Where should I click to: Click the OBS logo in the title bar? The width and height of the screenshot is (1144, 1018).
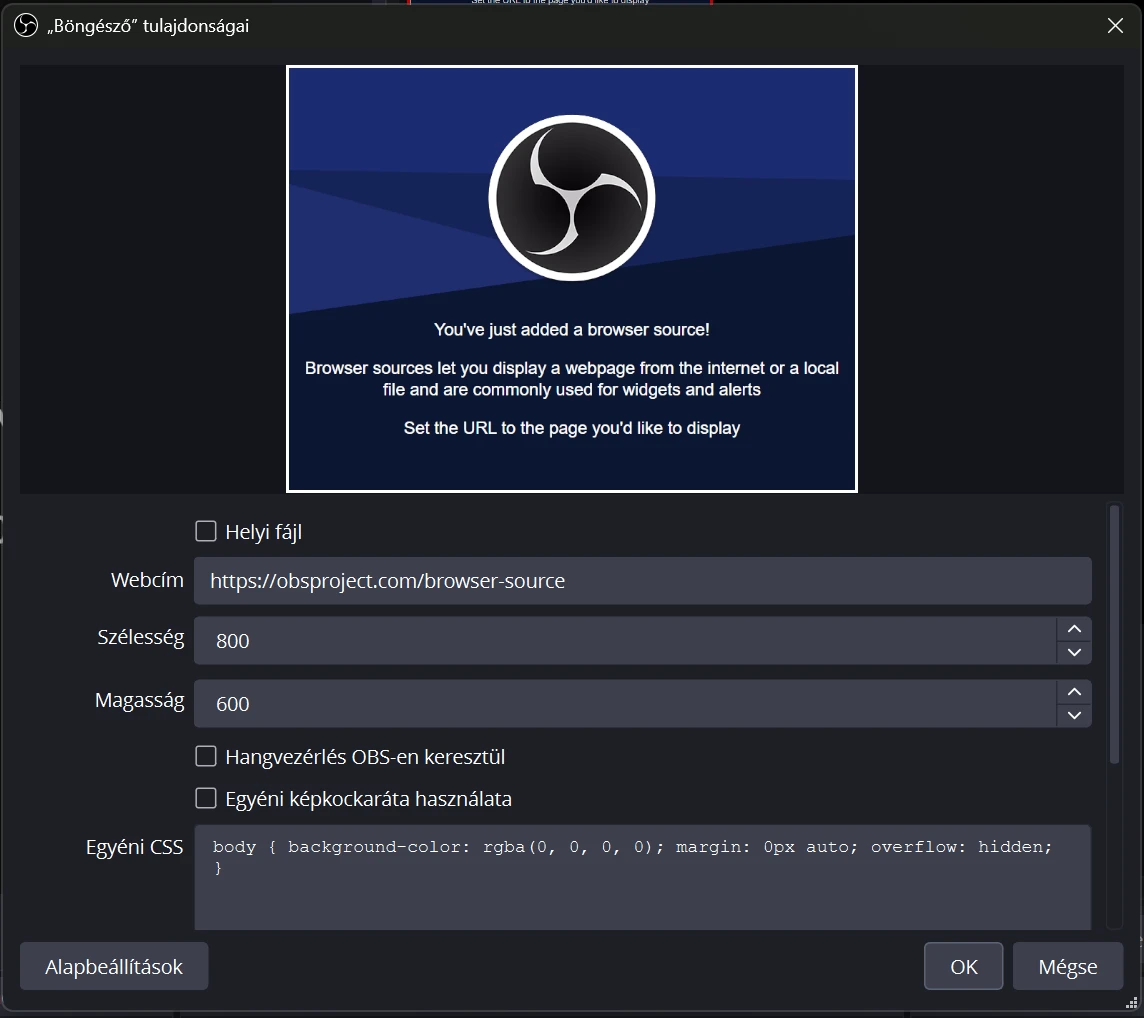click(25, 26)
